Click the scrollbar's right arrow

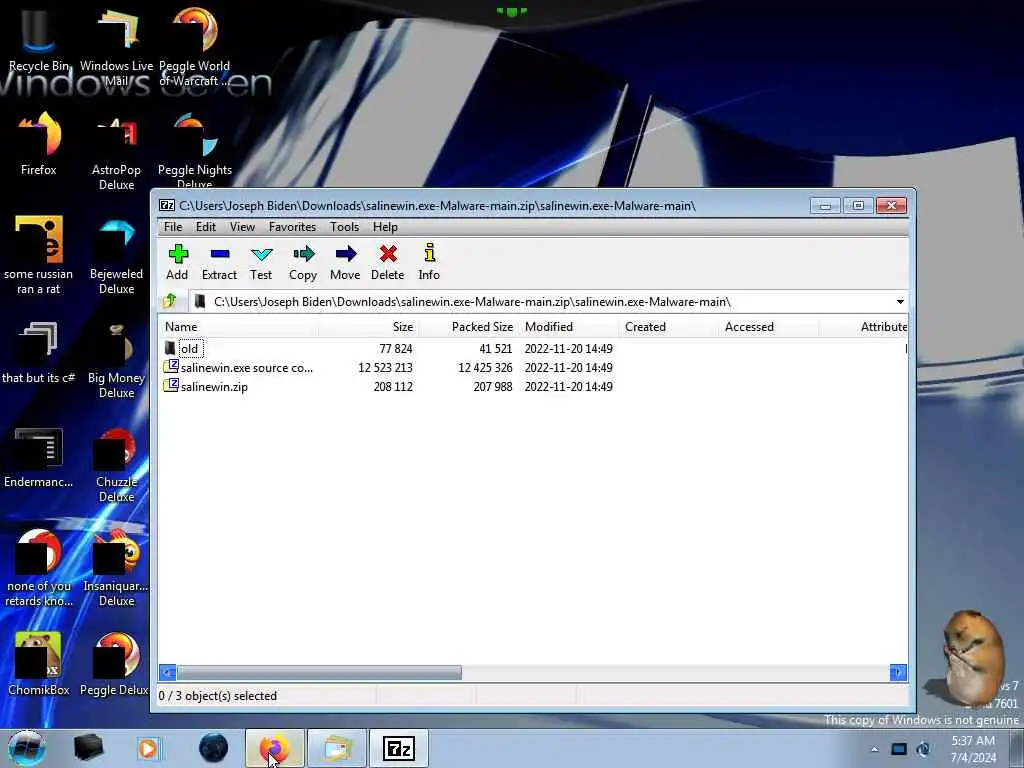pyautogui.click(x=898, y=672)
